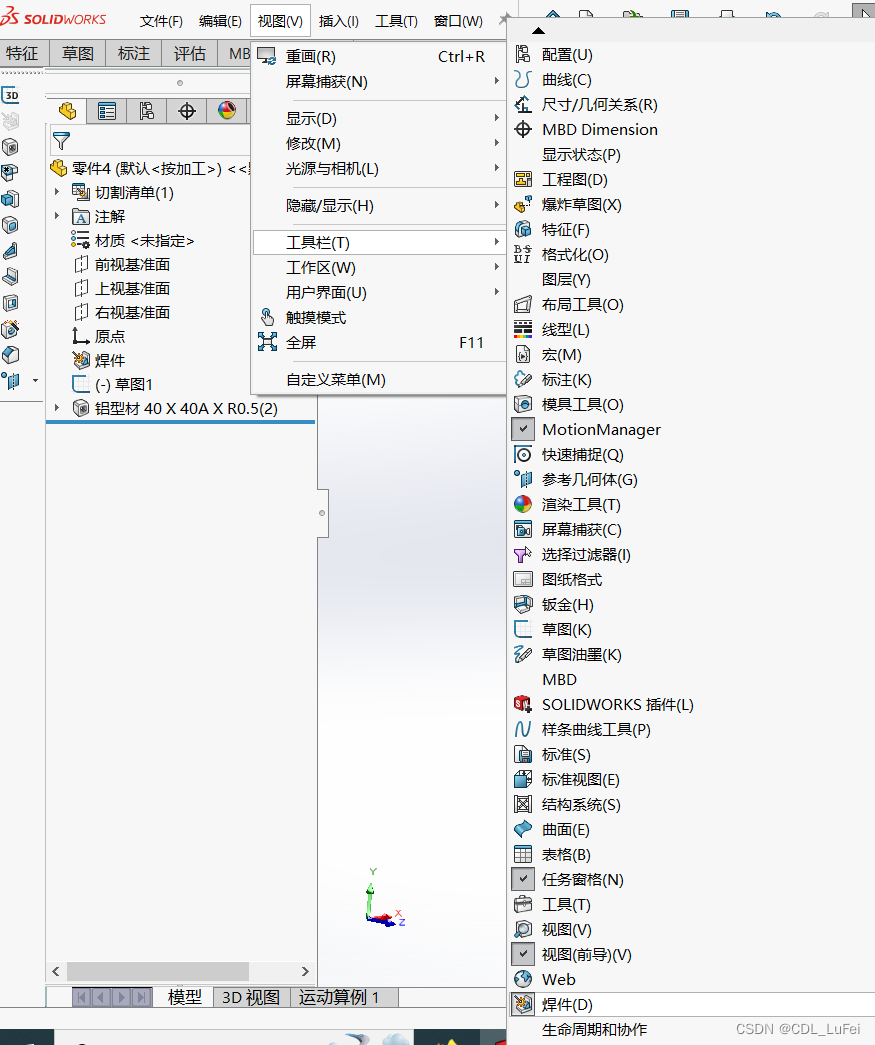Select the 曲线(C) toolbar entry

pyautogui.click(x=566, y=80)
